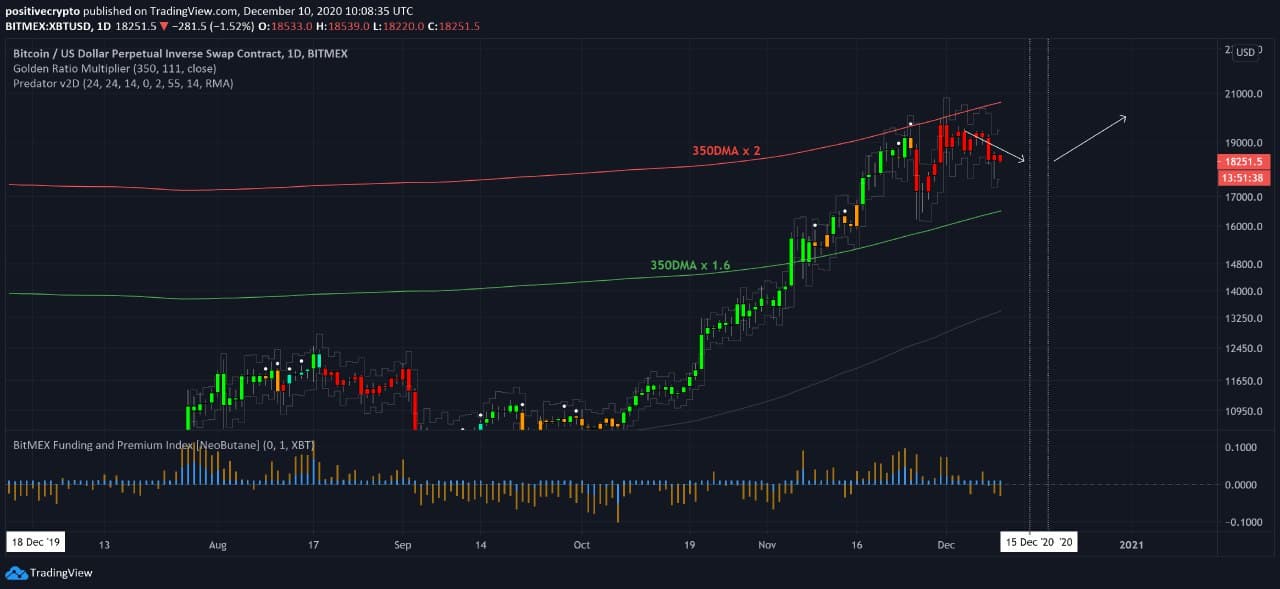Click the red current price tag 18251.5
This screenshot has width=1280, height=589.
pos(1243,161)
